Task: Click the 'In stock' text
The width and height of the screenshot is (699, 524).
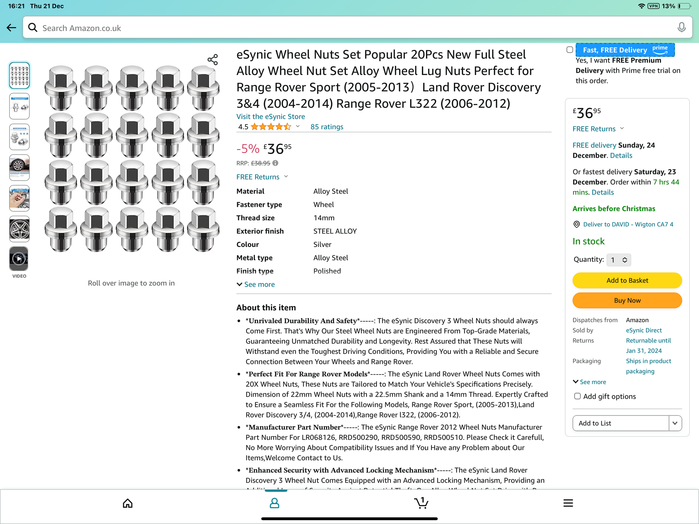Action: tap(588, 241)
